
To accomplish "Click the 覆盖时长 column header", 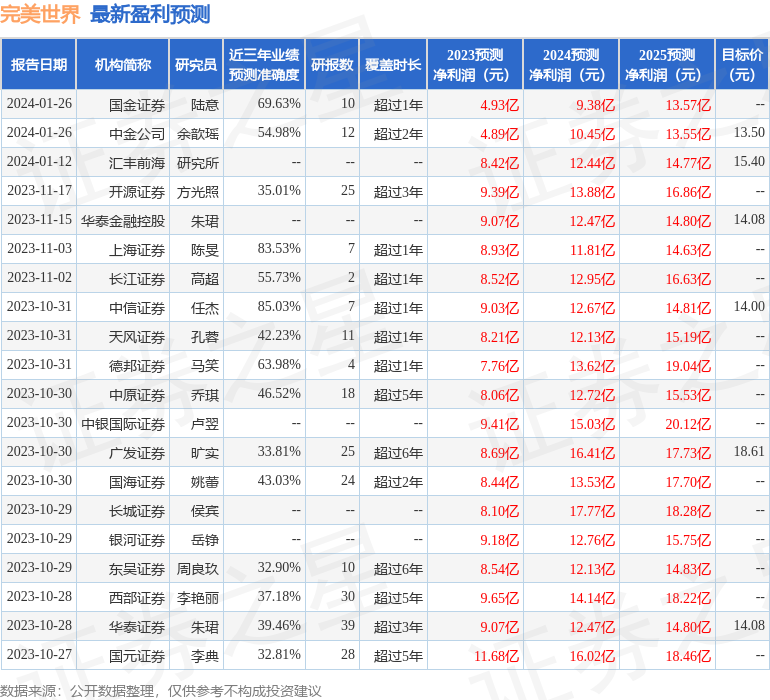I will tap(393, 64).
